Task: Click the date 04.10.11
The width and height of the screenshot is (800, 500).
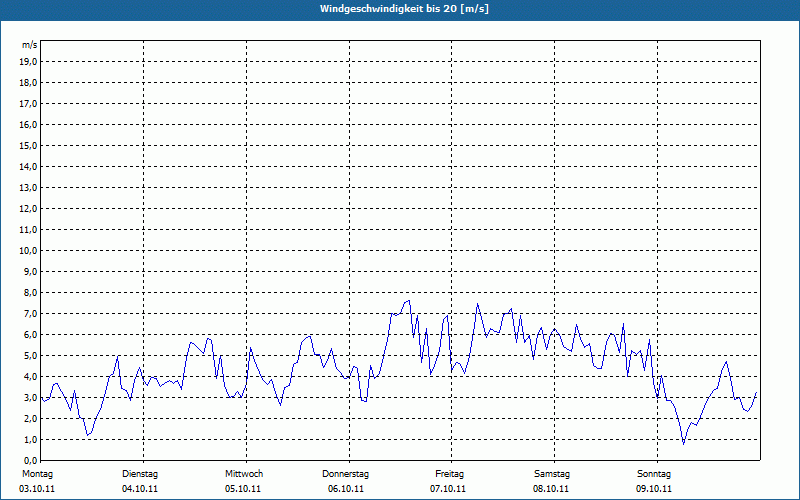Action: tap(140, 489)
